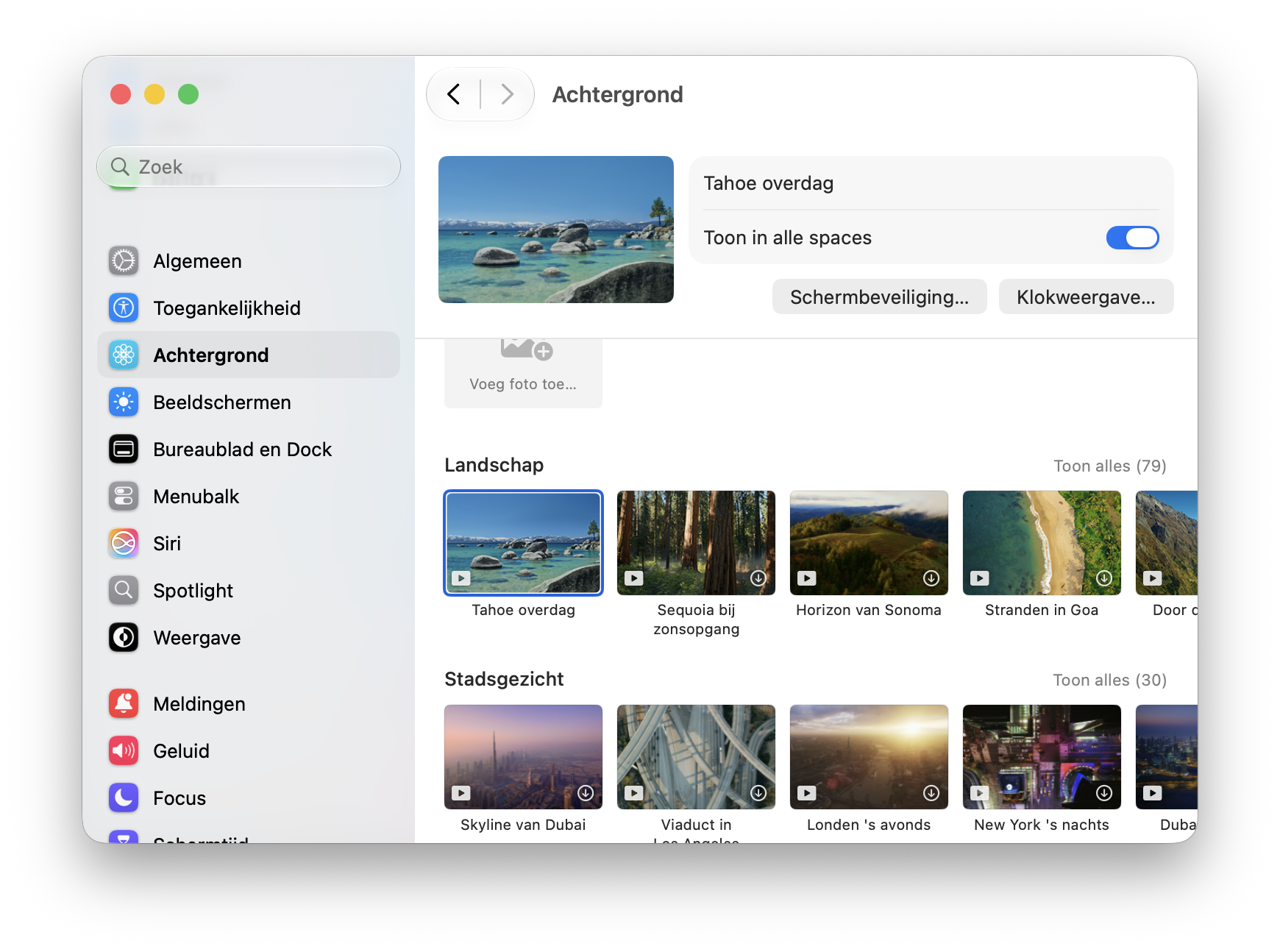The width and height of the screenshot is (1280, 952).
Task: Select the Sequoia bij zonsopgang wallpaper
Action: (x=697, y=543)
